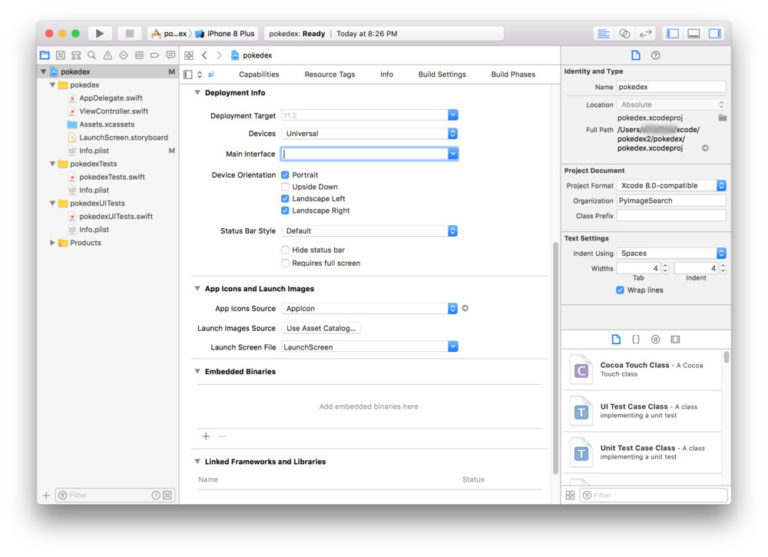Show the media library
This screenshot has width=768, height=557.
(675, 339)
